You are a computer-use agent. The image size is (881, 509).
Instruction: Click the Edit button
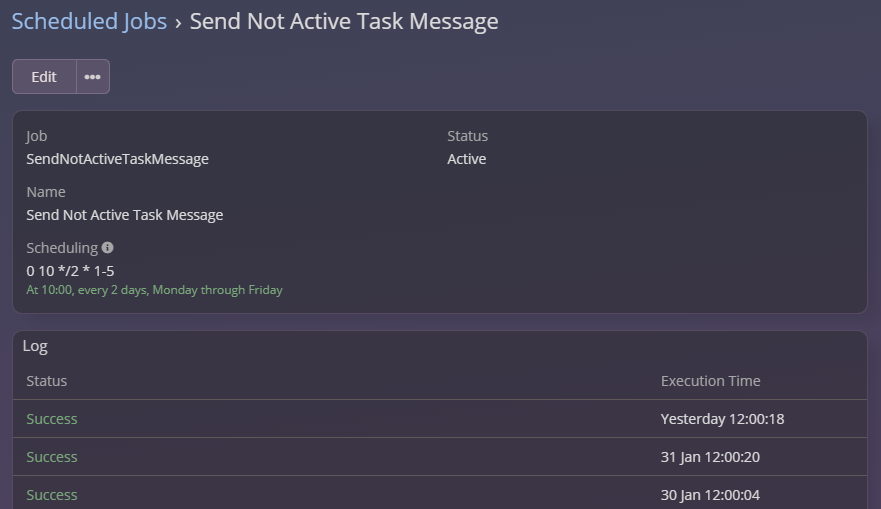(x=44, y=77)
